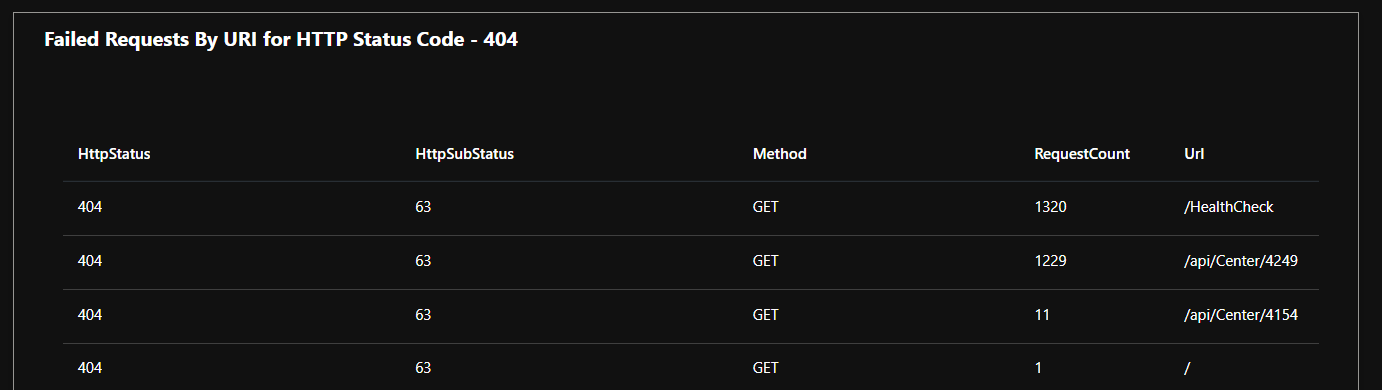This screenshot has height=390, width=1382.
Task: Select the /HealthCheck URL cell
Action: click(1228, 207)
